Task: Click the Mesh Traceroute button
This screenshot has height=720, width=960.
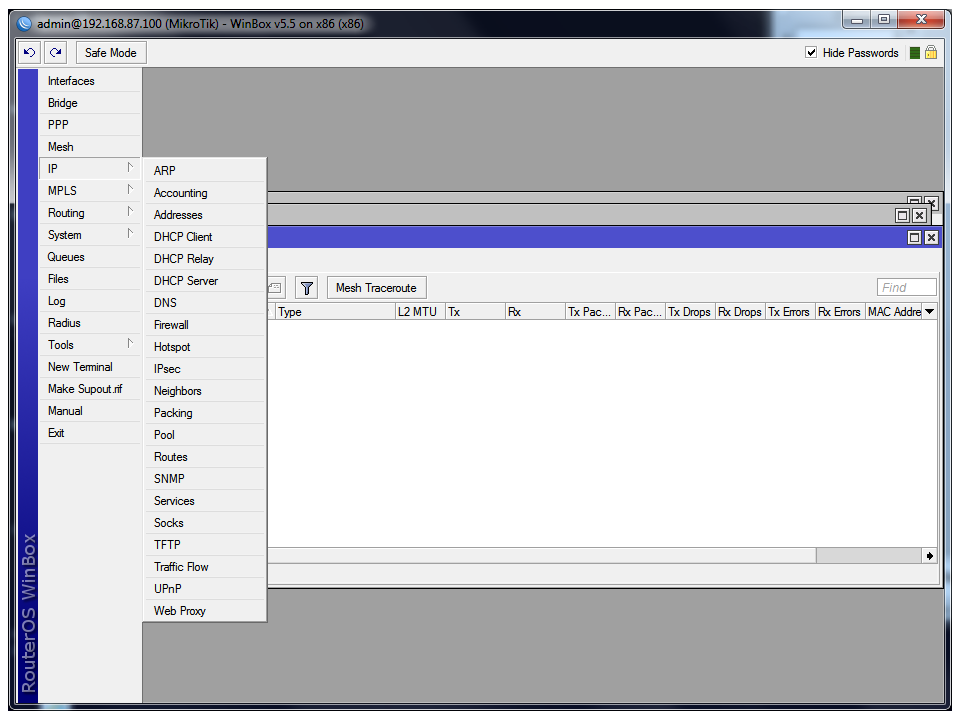Action: [x=376, y=288]
